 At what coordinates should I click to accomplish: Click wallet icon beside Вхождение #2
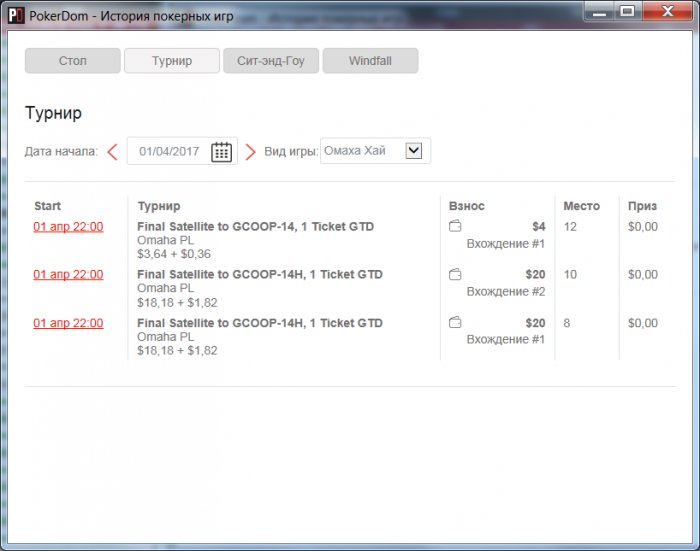pyautogui.click(x=455, y=274)
